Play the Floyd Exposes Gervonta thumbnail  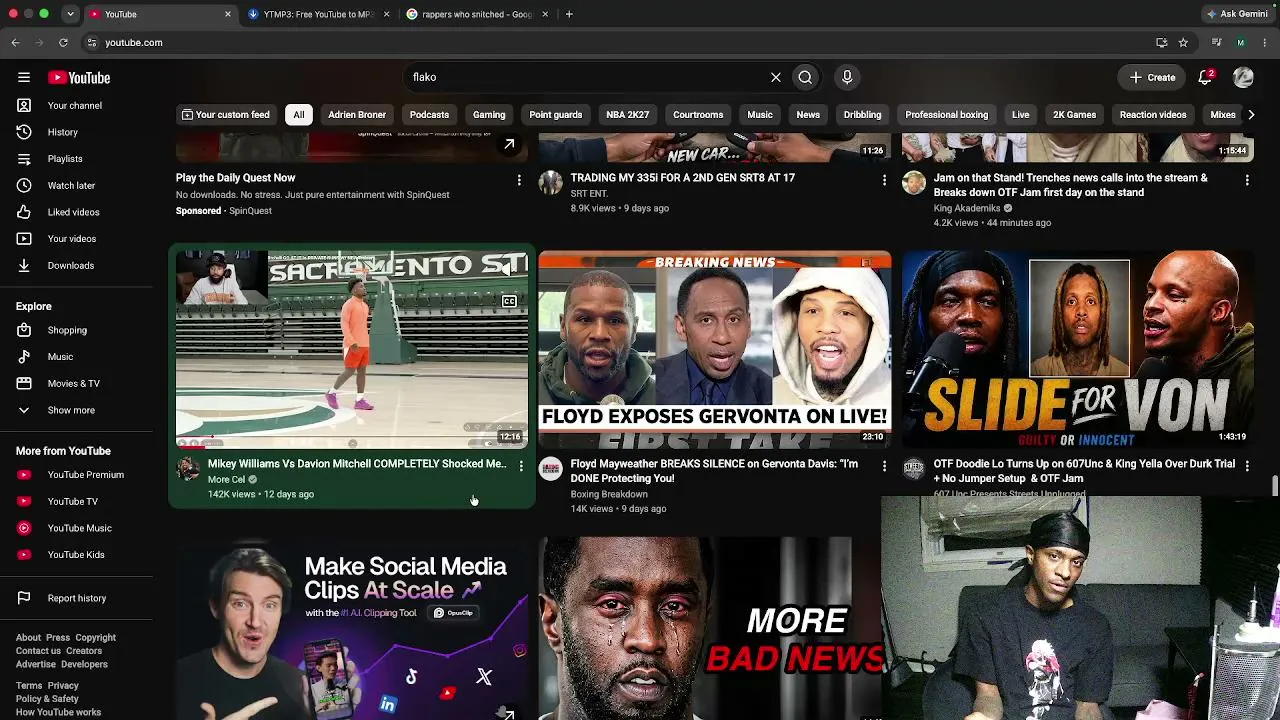(715, 349)
